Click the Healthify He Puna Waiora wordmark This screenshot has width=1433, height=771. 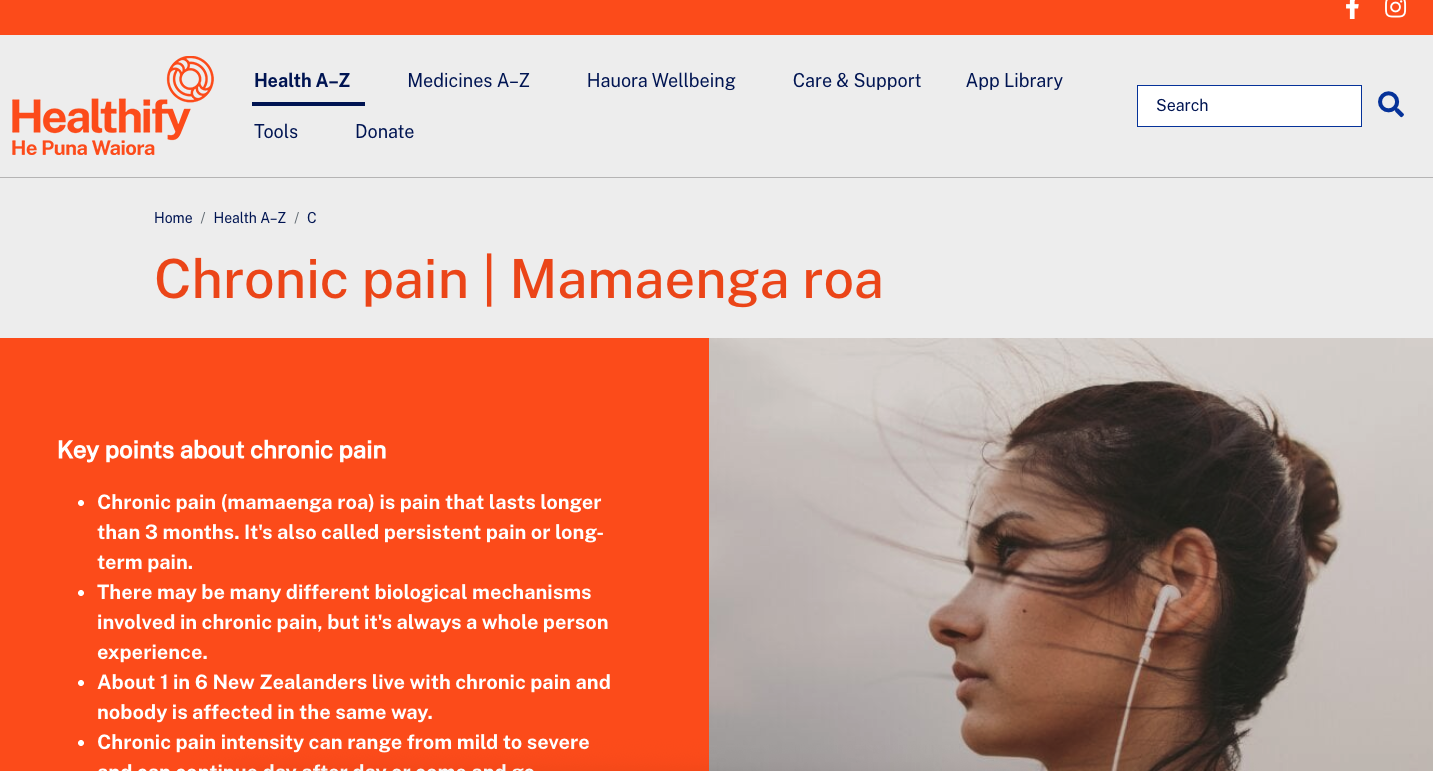[x=100, y=128]
